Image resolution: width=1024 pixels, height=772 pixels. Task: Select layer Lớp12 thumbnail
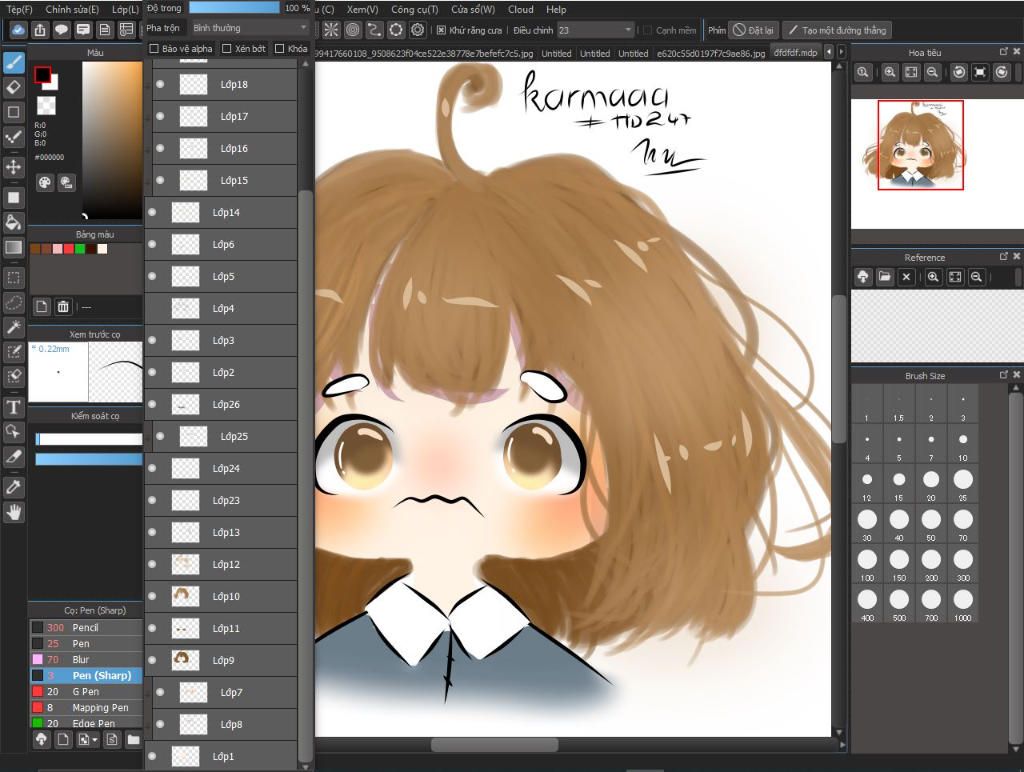tap(185, 564)
